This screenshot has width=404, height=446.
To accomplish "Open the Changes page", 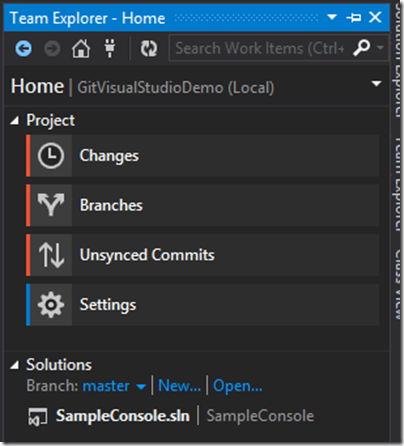I will pos(203,156).
